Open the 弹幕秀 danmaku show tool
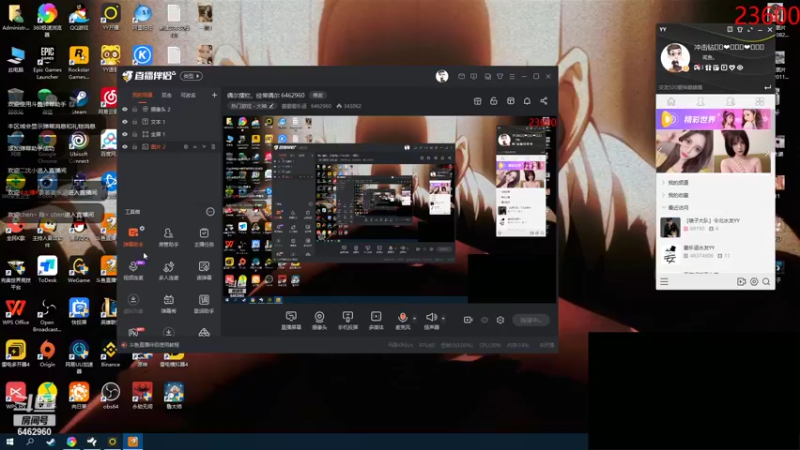This screenshot has height=450, width=800. 168,303
